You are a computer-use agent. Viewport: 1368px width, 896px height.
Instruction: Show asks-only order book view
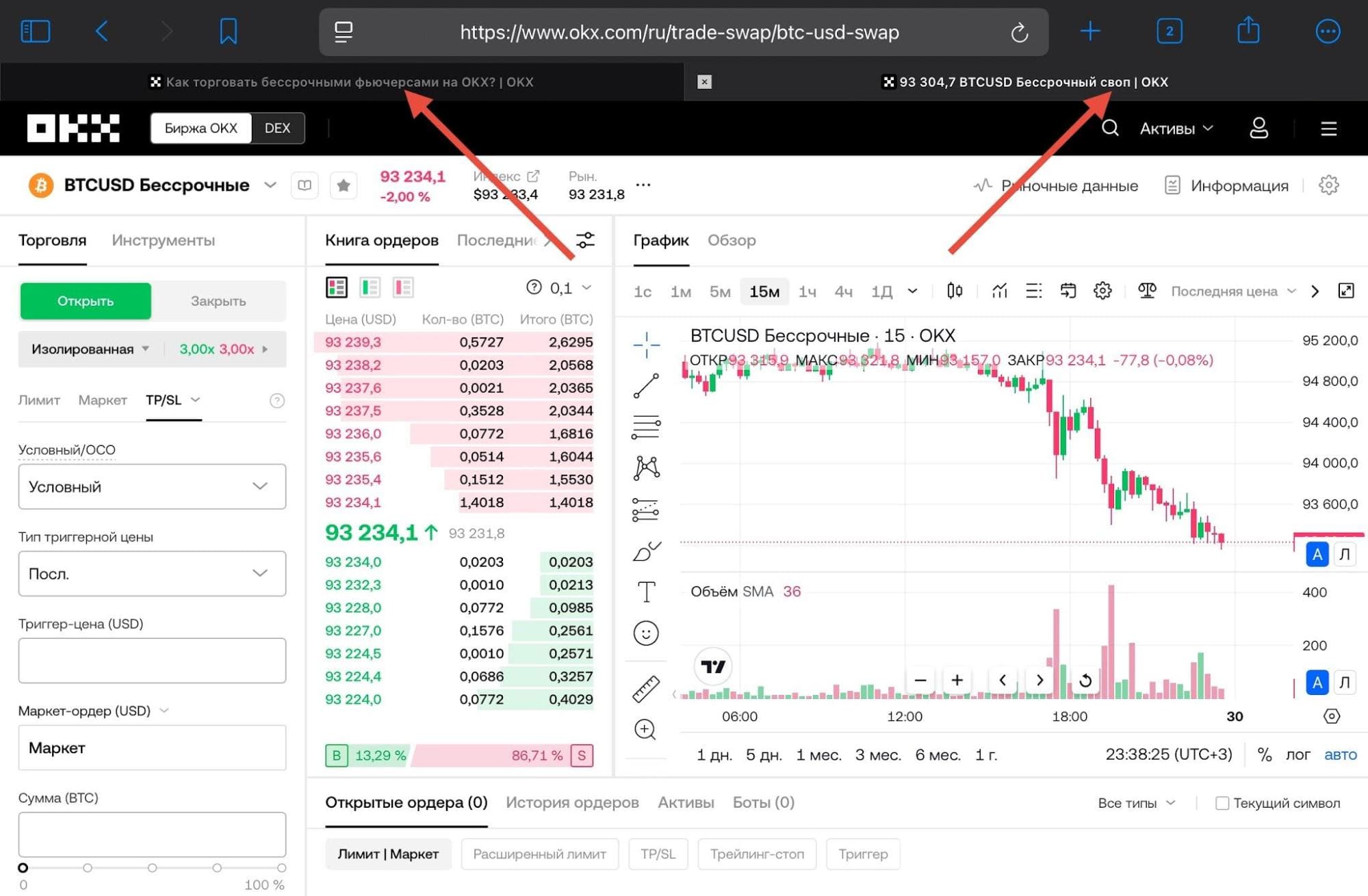coord(403,288)
